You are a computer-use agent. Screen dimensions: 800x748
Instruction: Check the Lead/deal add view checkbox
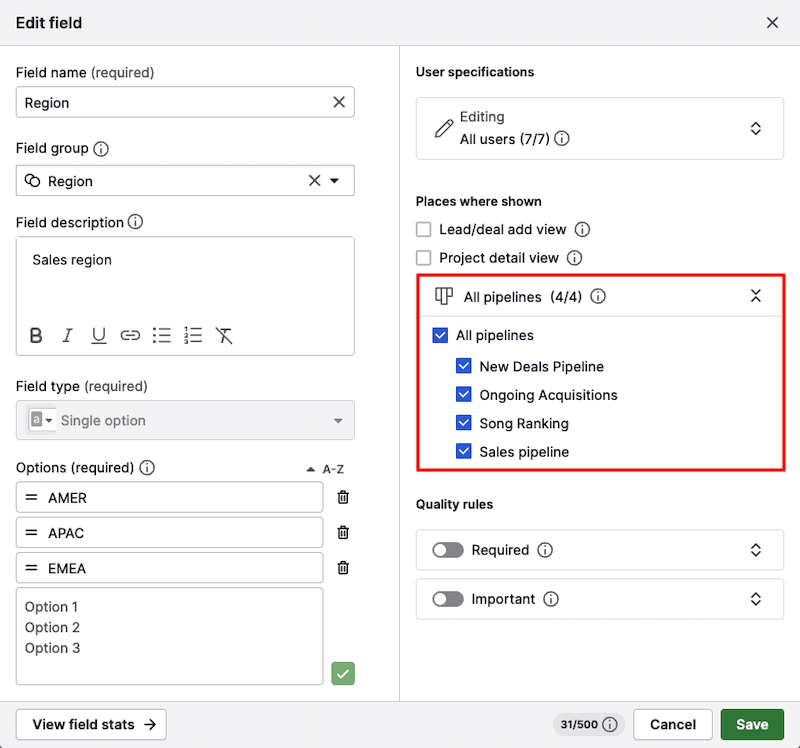click(424, 229)
